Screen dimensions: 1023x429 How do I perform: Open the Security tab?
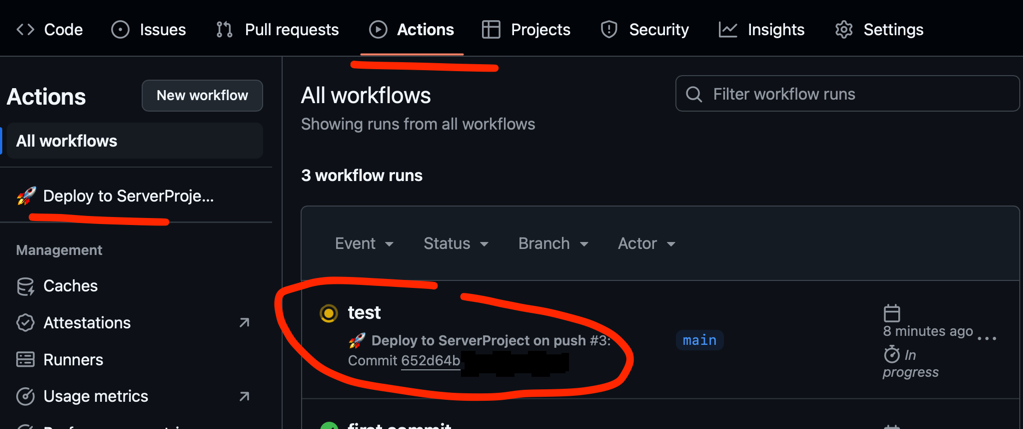point(645,30)
